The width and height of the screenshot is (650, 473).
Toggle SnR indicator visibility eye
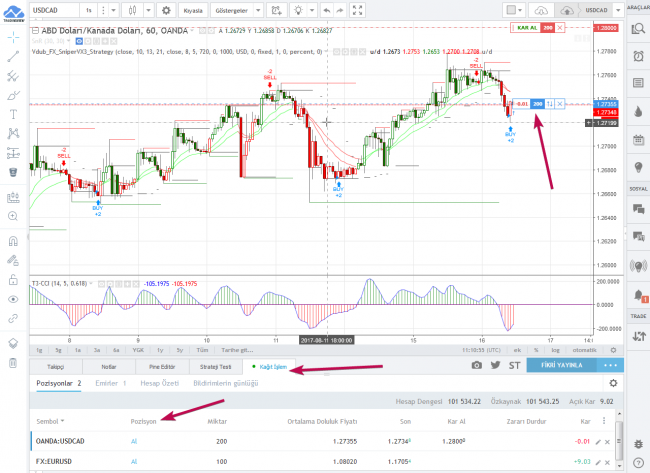coord(79,41)
